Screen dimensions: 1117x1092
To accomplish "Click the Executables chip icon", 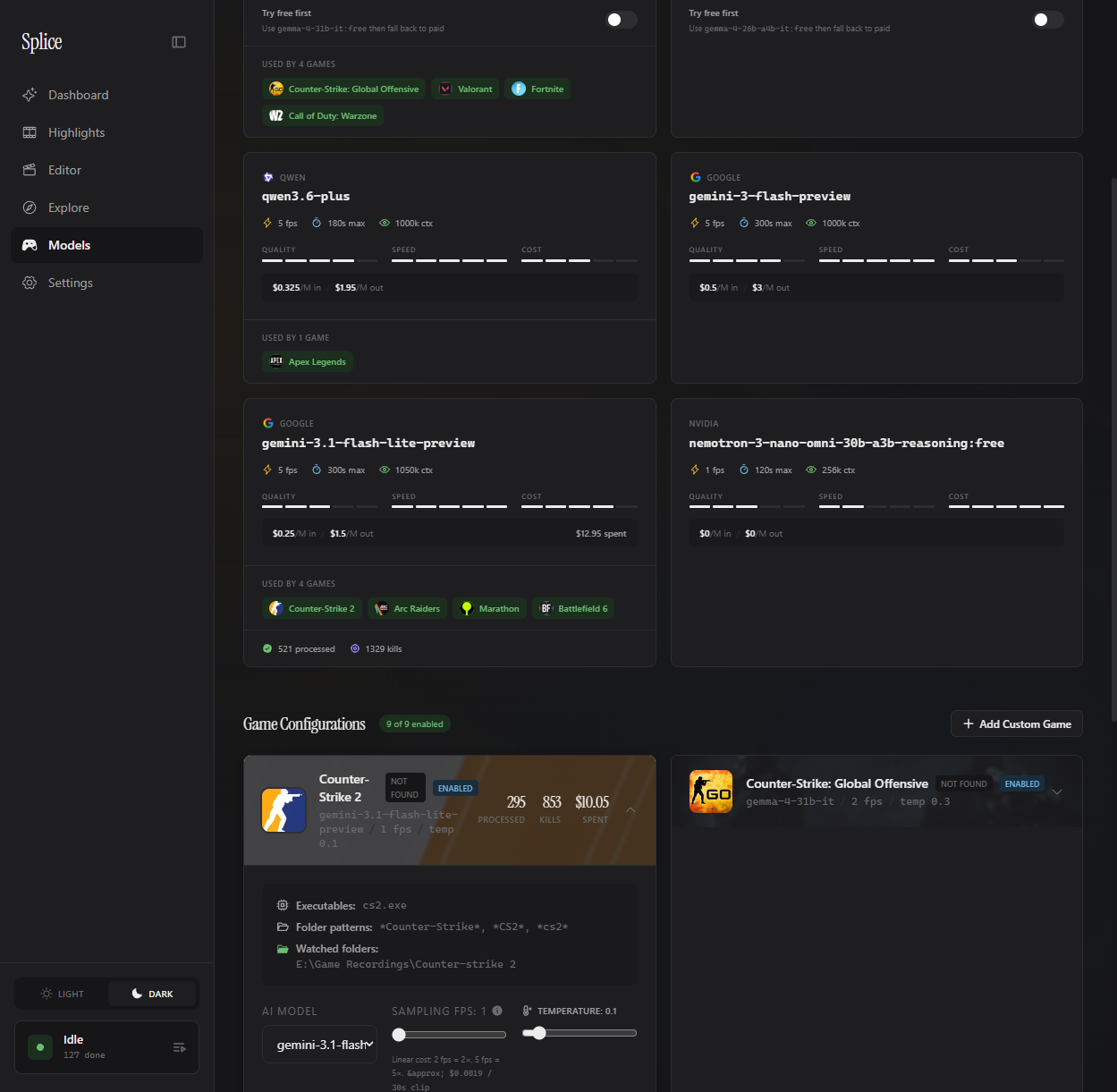I will [x=283, y=905].
